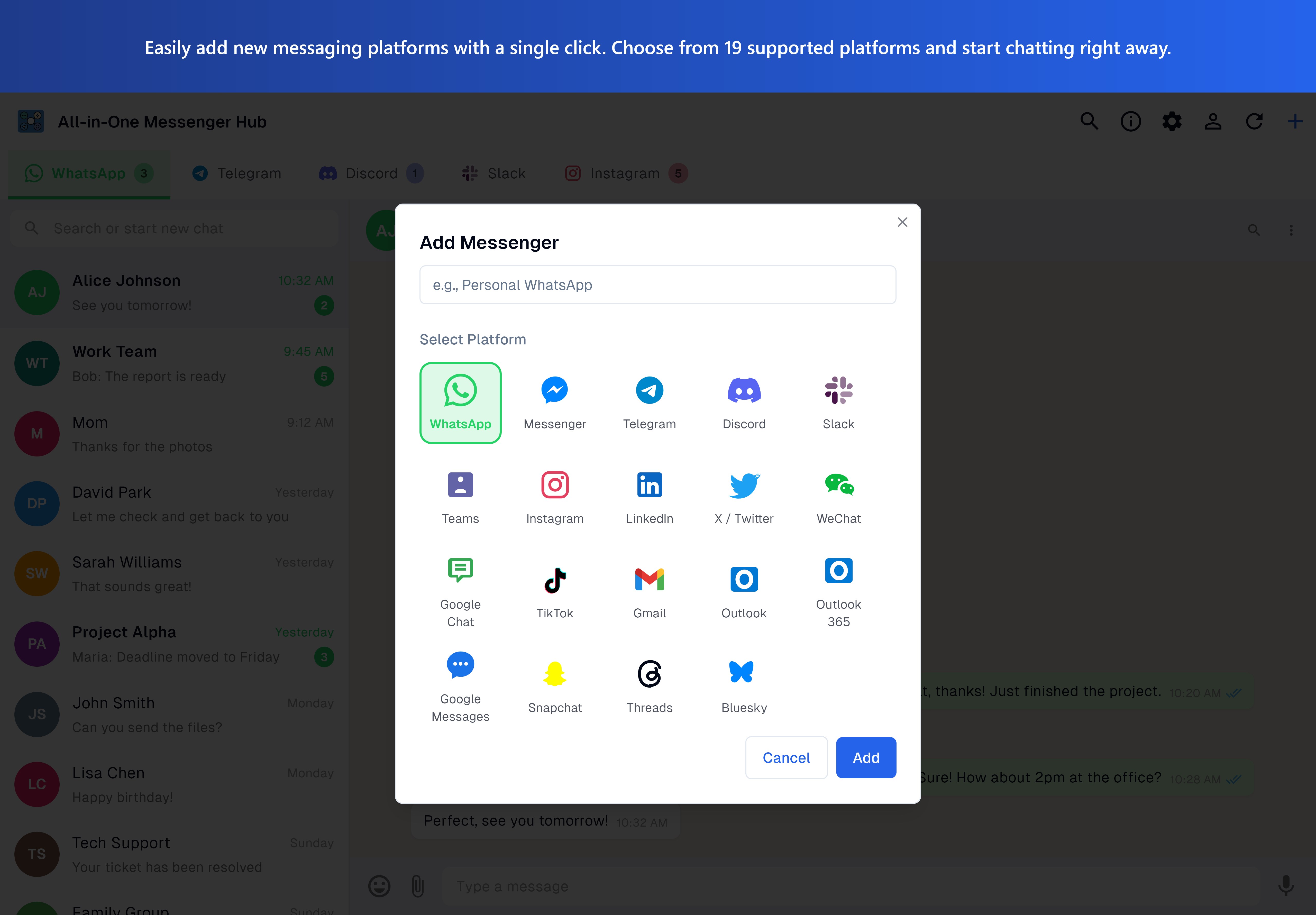Viewport: 1316px width, 915px height.
Task: Open the chat more options menu
Action: click(1291, 231)
